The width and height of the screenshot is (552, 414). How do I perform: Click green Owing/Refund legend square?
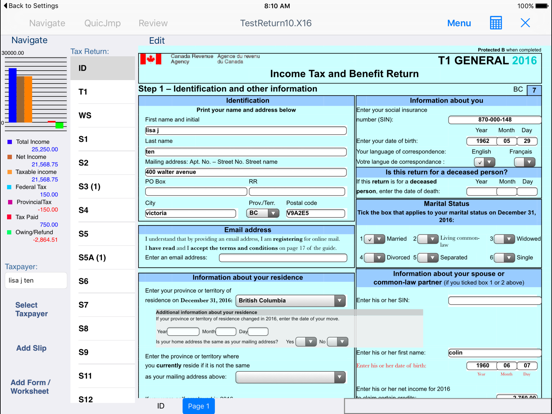10,232
